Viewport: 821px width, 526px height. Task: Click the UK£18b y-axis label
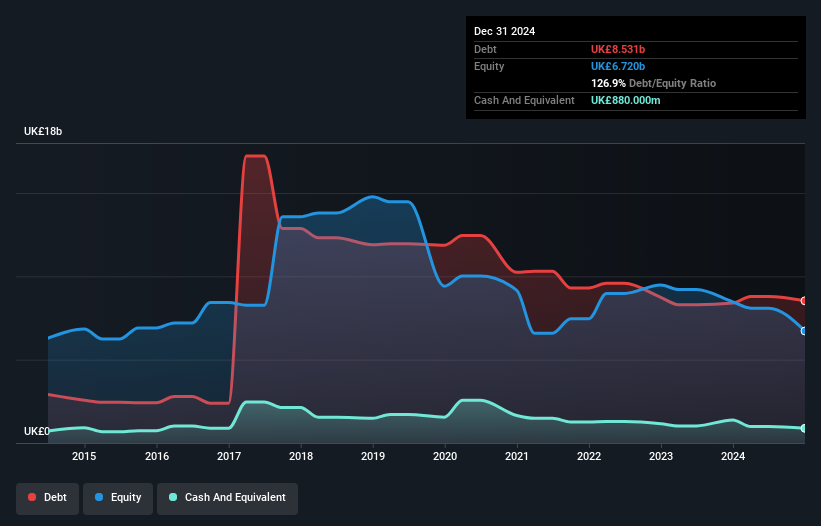point(43,131)
